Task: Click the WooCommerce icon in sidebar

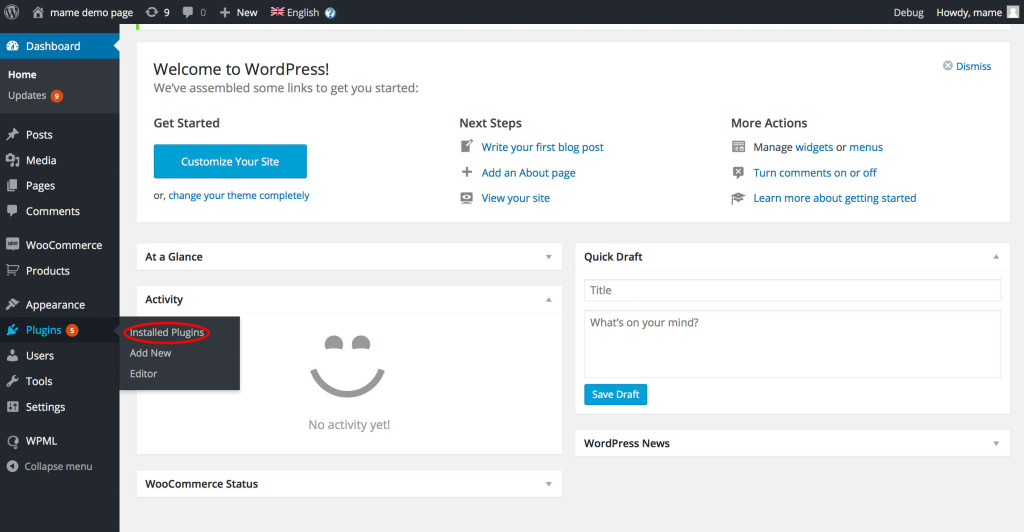Action: 12,244
